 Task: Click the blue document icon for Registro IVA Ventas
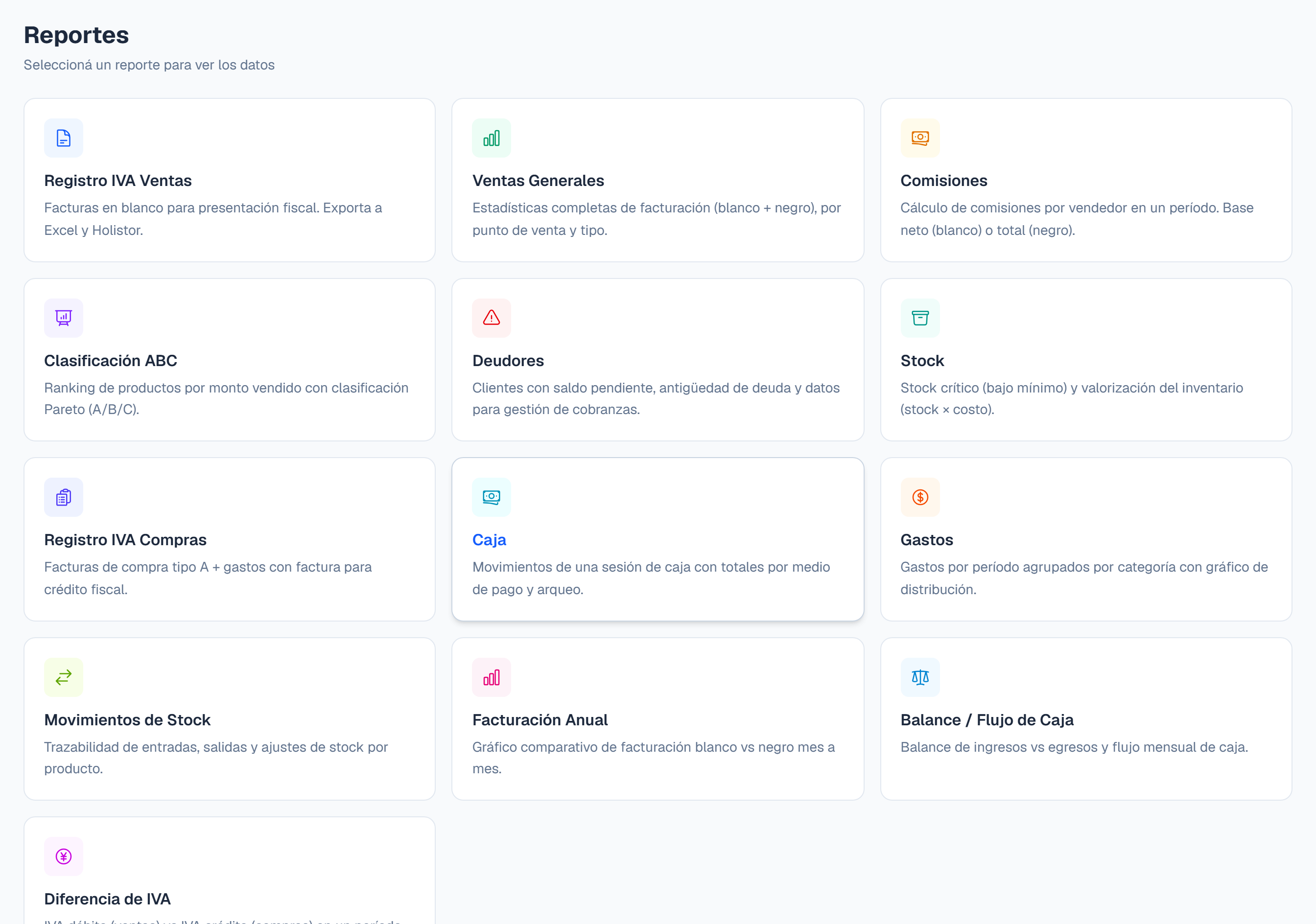[x=64, y=138]
